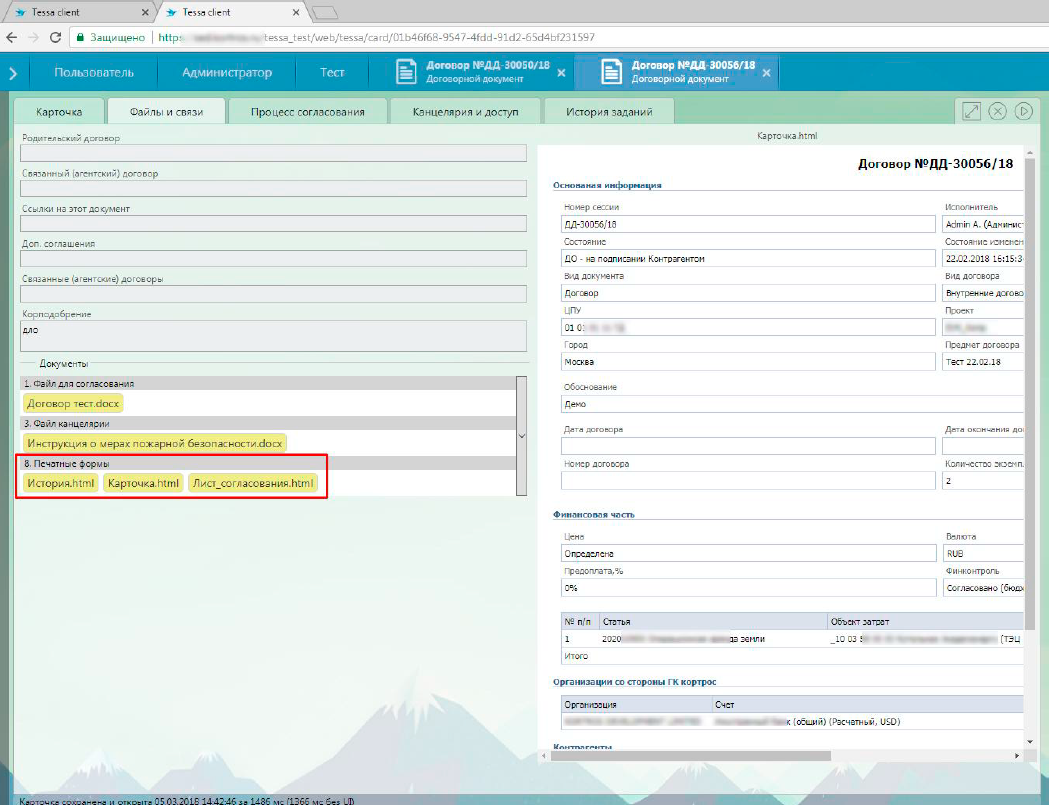
Task: Click the circled play arrow icon
Action: tap(1023, 111)
